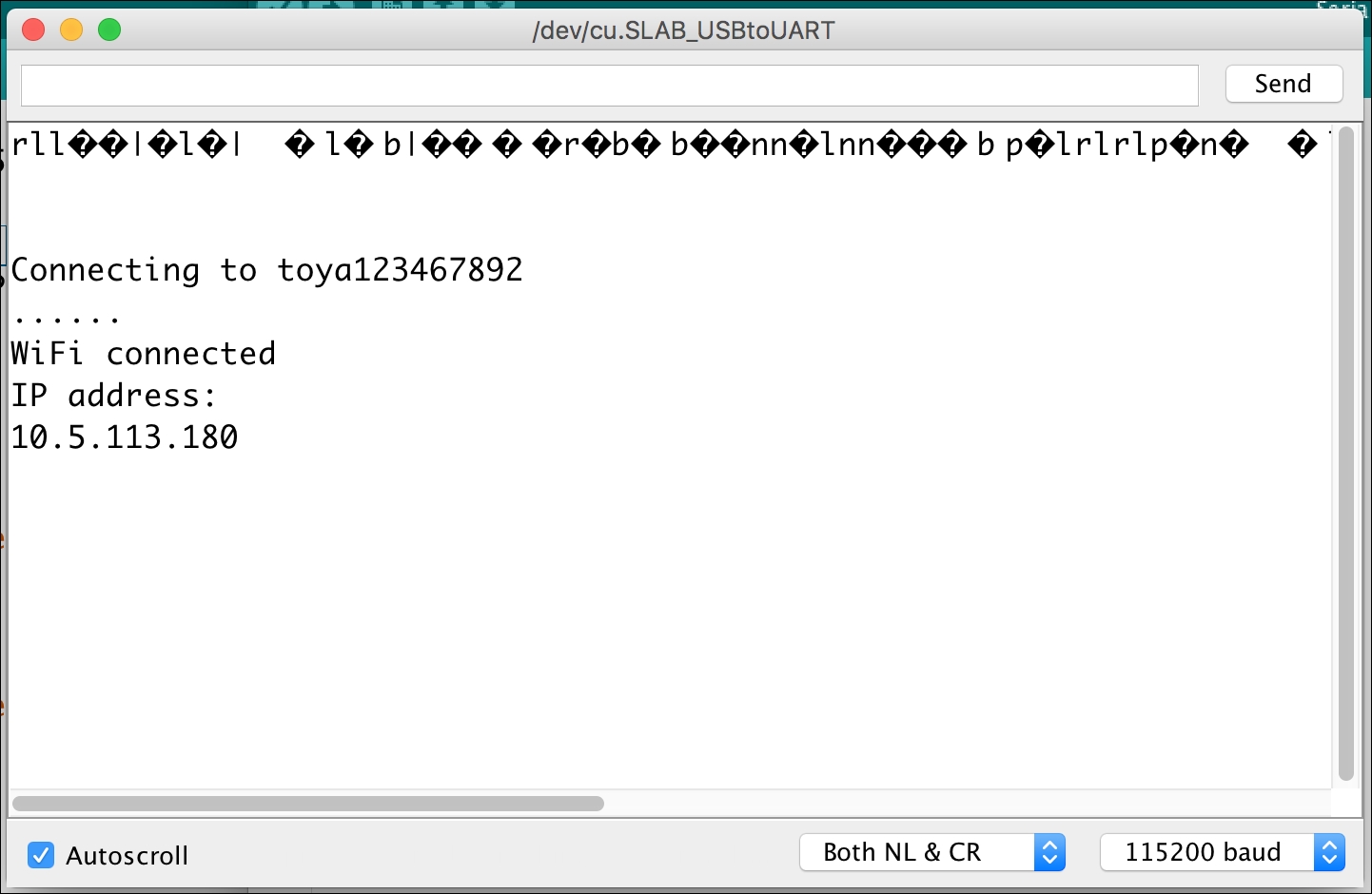Focus the serial message input field

609,86
